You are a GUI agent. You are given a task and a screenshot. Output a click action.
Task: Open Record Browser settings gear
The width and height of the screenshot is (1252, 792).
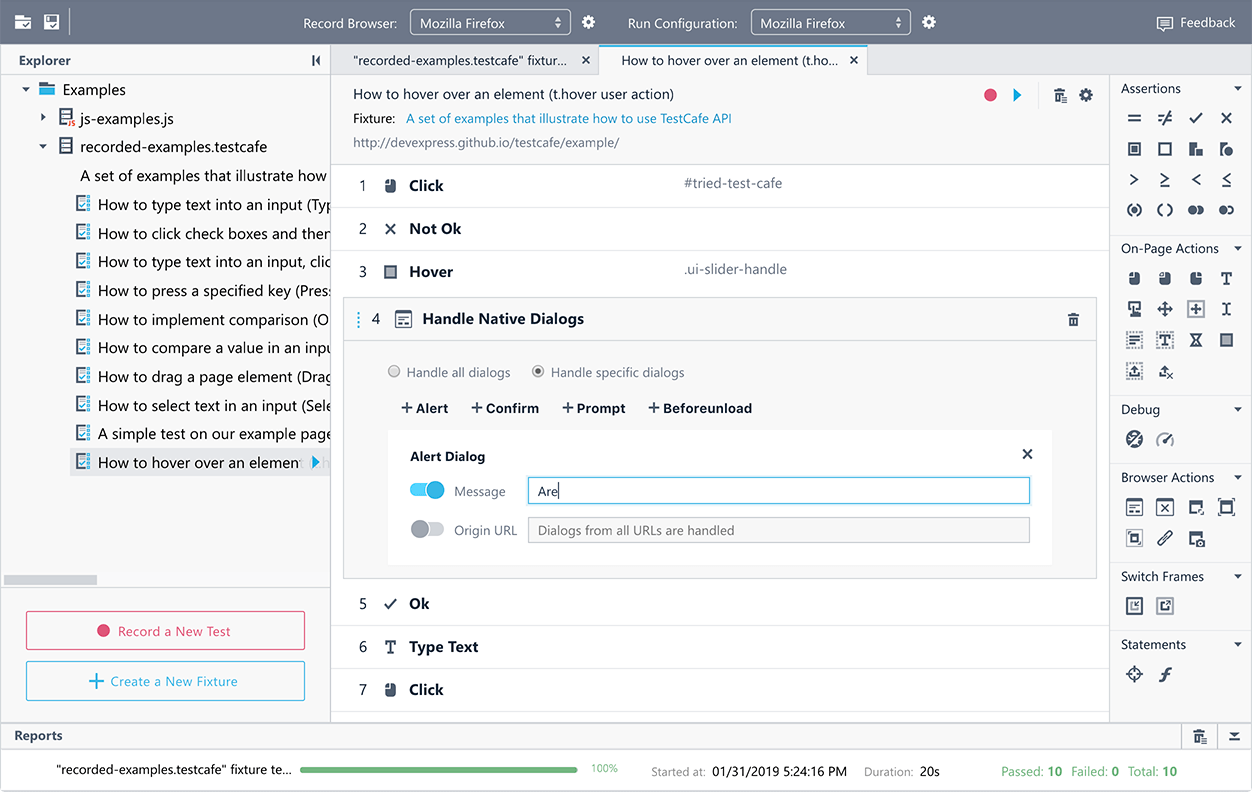coord(588,22)
